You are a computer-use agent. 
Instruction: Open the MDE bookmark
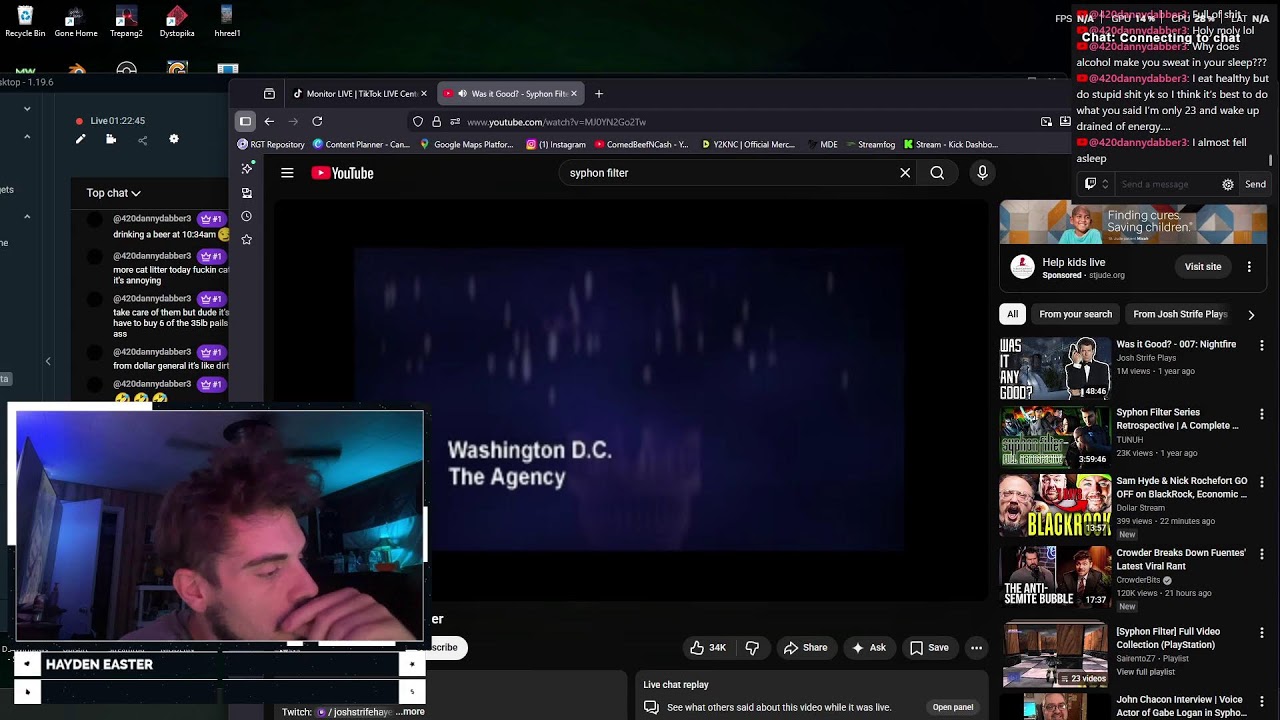tap(821, 144)
